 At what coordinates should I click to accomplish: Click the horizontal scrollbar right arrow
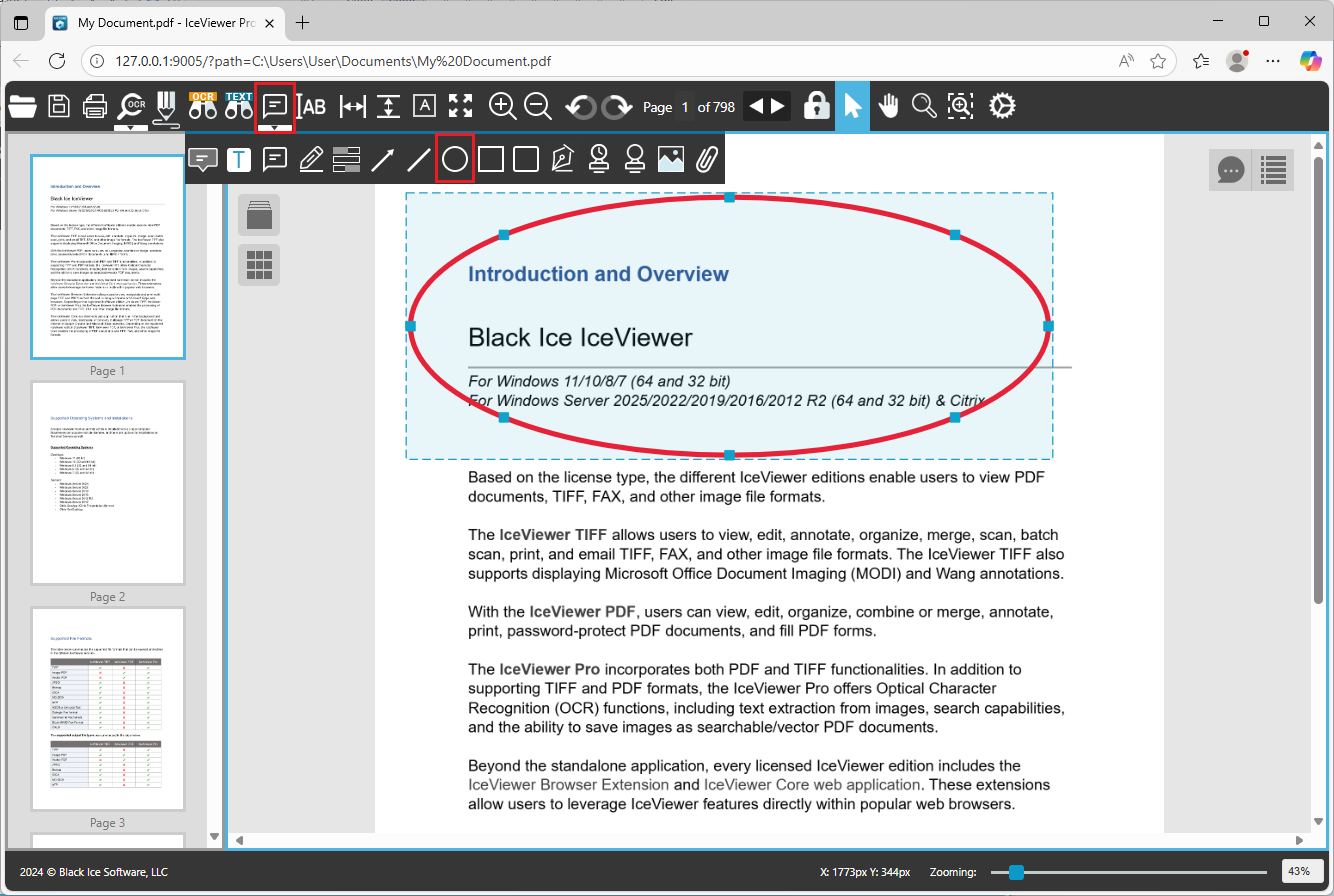pos(1299,840)
